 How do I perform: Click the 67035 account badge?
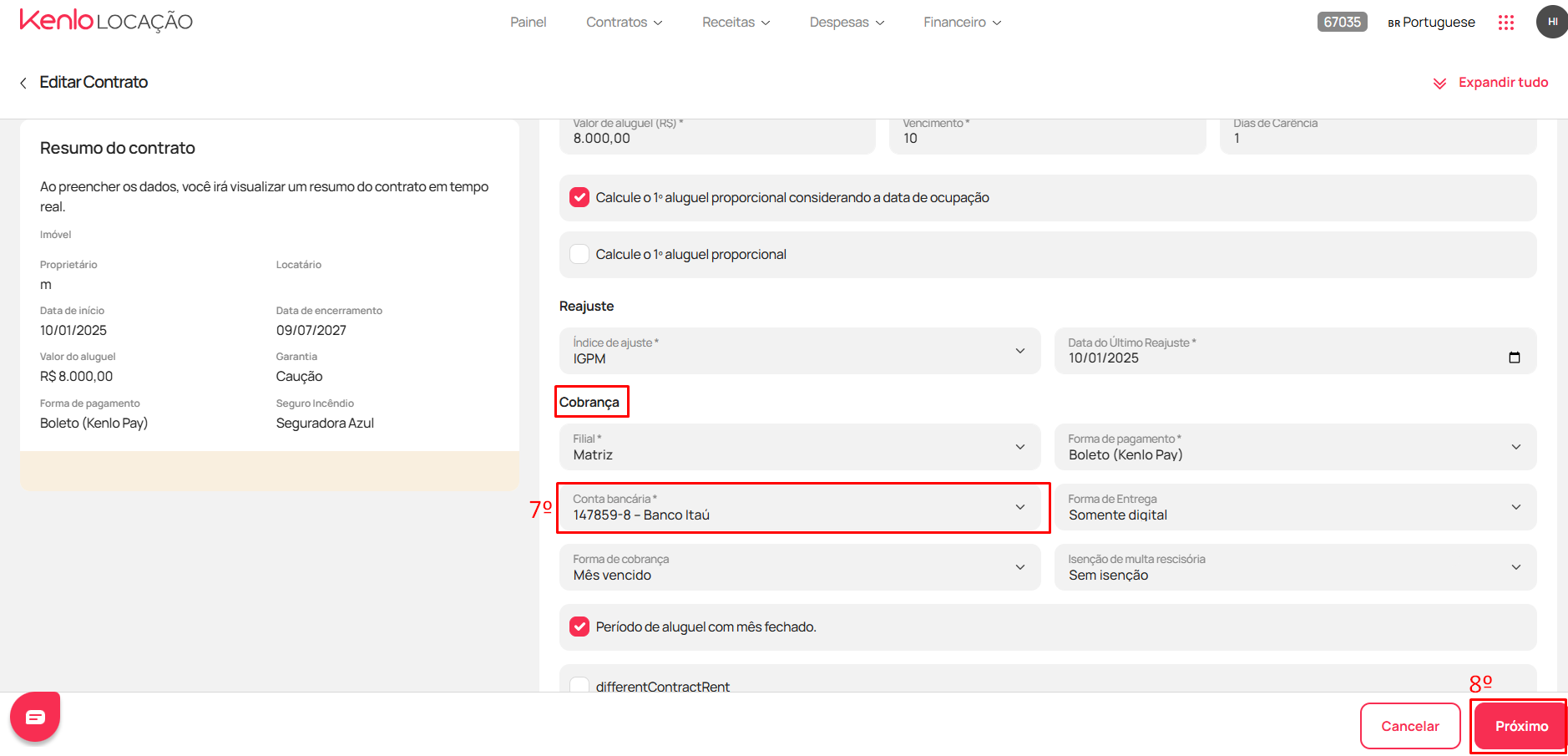click(1342, 22)
